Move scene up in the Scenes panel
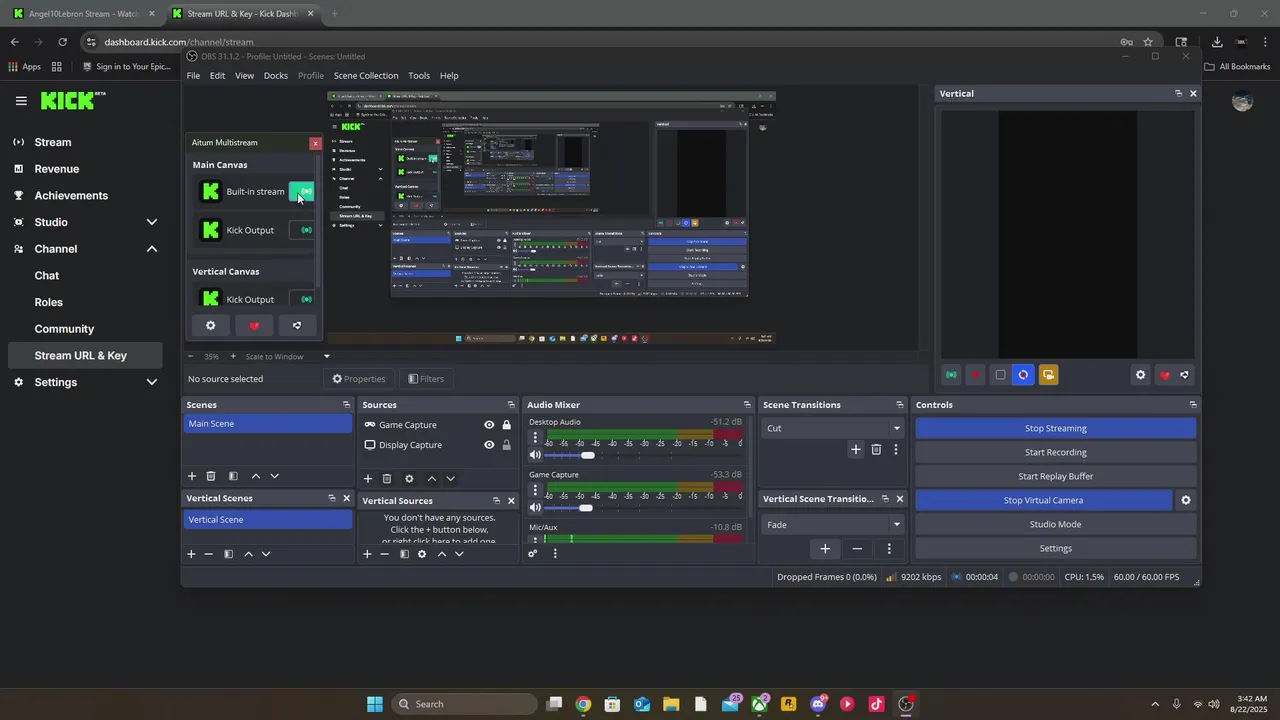1280x720 pixels. [x=256, y=477]
